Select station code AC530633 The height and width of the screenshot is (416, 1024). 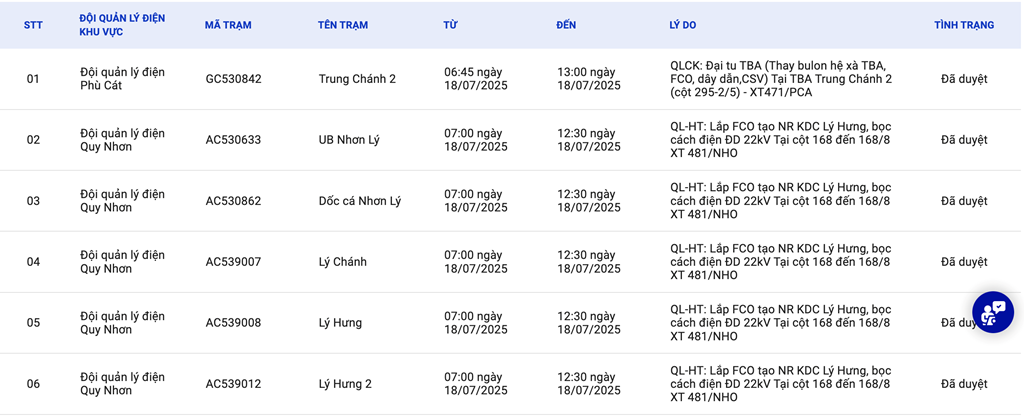pos(233,140)
